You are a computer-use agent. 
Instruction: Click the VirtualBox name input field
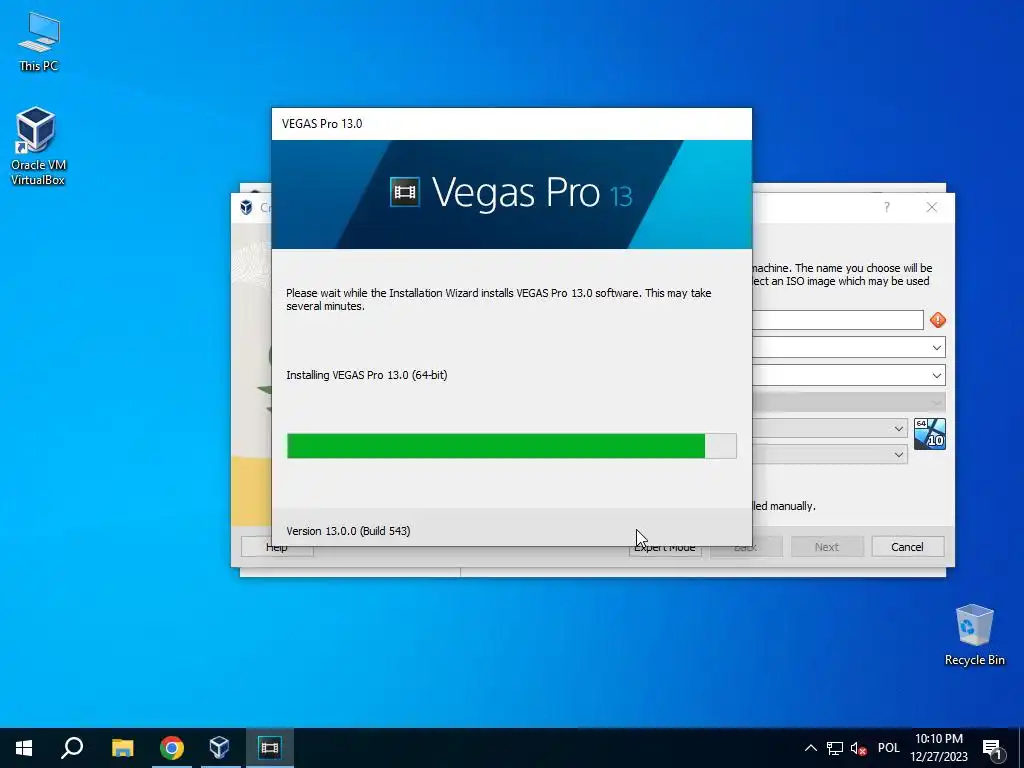[838, 320]
